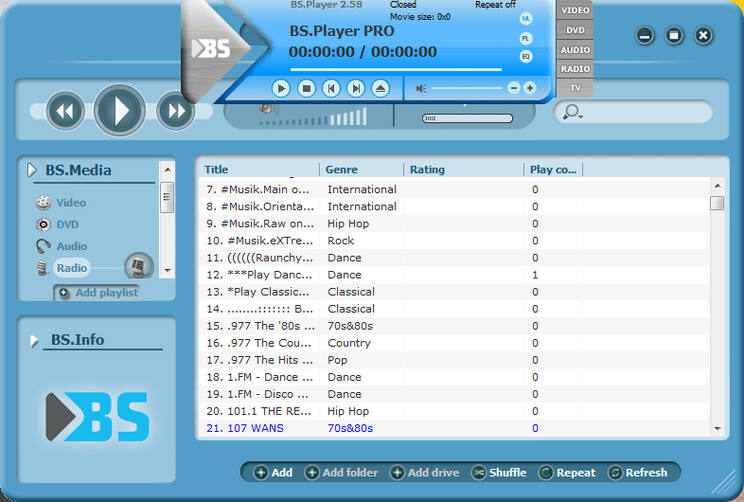This screenshot has height=502, width=744.
Task: Click the BS.Player volume slider line
Action: click(x=466, y=88)
